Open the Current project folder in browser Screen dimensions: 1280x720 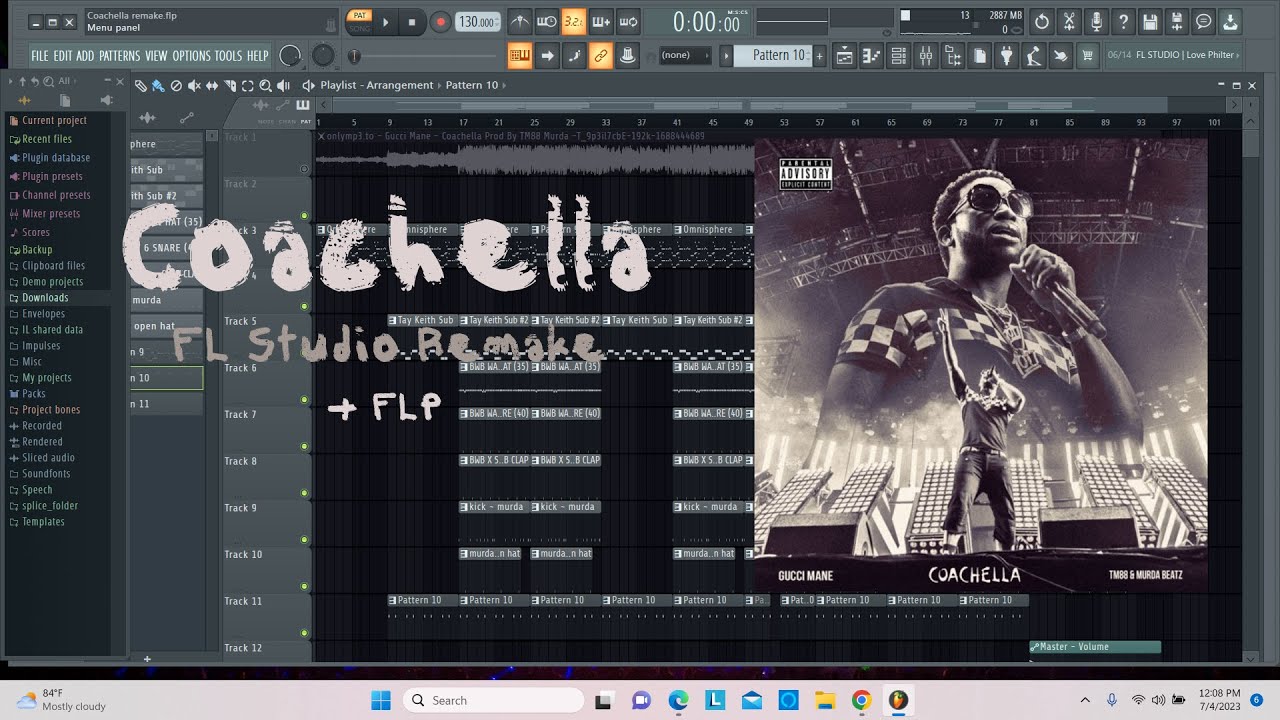(54, 120)
